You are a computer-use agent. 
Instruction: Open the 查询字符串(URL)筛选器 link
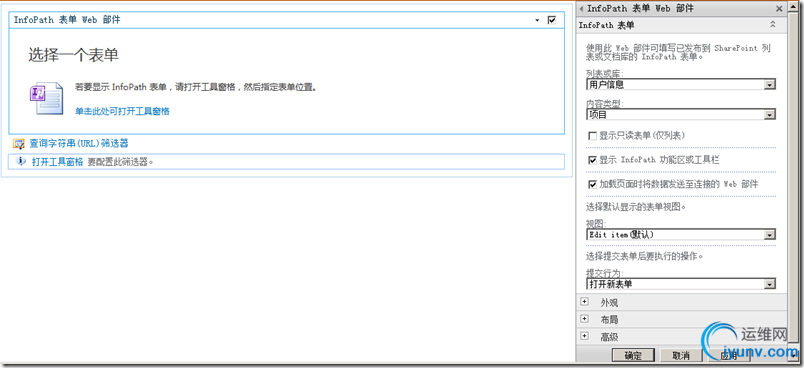[x=78, y=144]
